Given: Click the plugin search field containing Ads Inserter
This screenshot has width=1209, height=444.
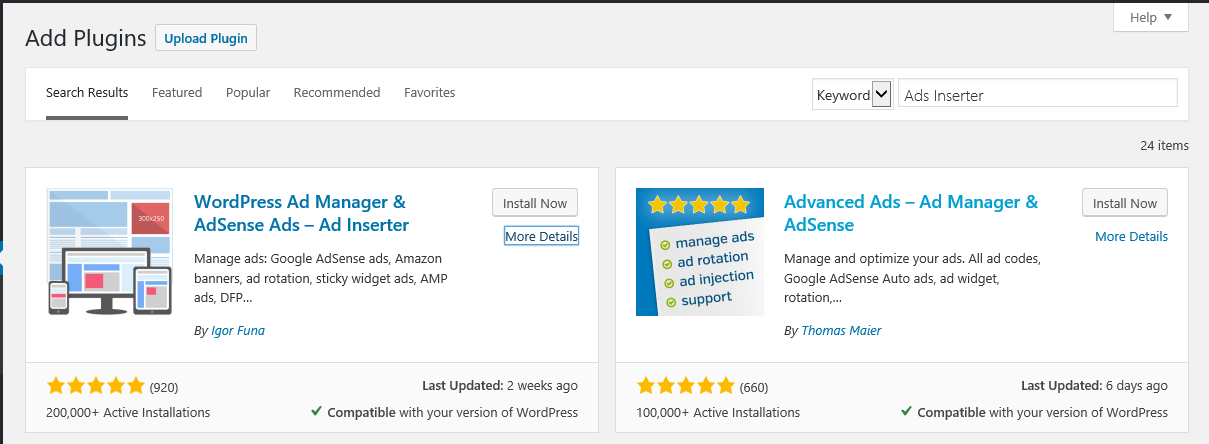Looking at the screenshot, I should [x=1037, y=95].
